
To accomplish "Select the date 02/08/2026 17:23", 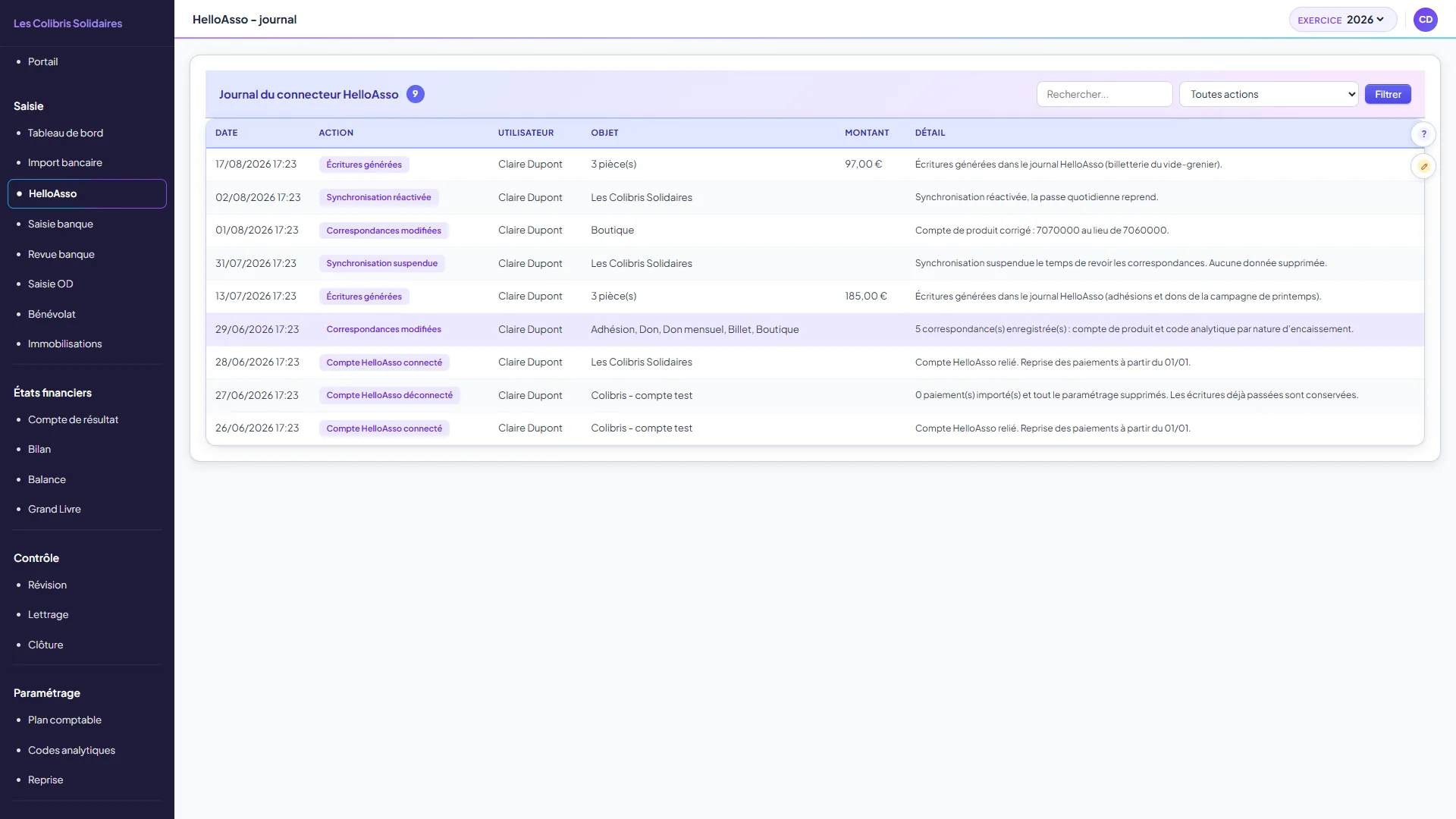I will [x=258, y=197].
